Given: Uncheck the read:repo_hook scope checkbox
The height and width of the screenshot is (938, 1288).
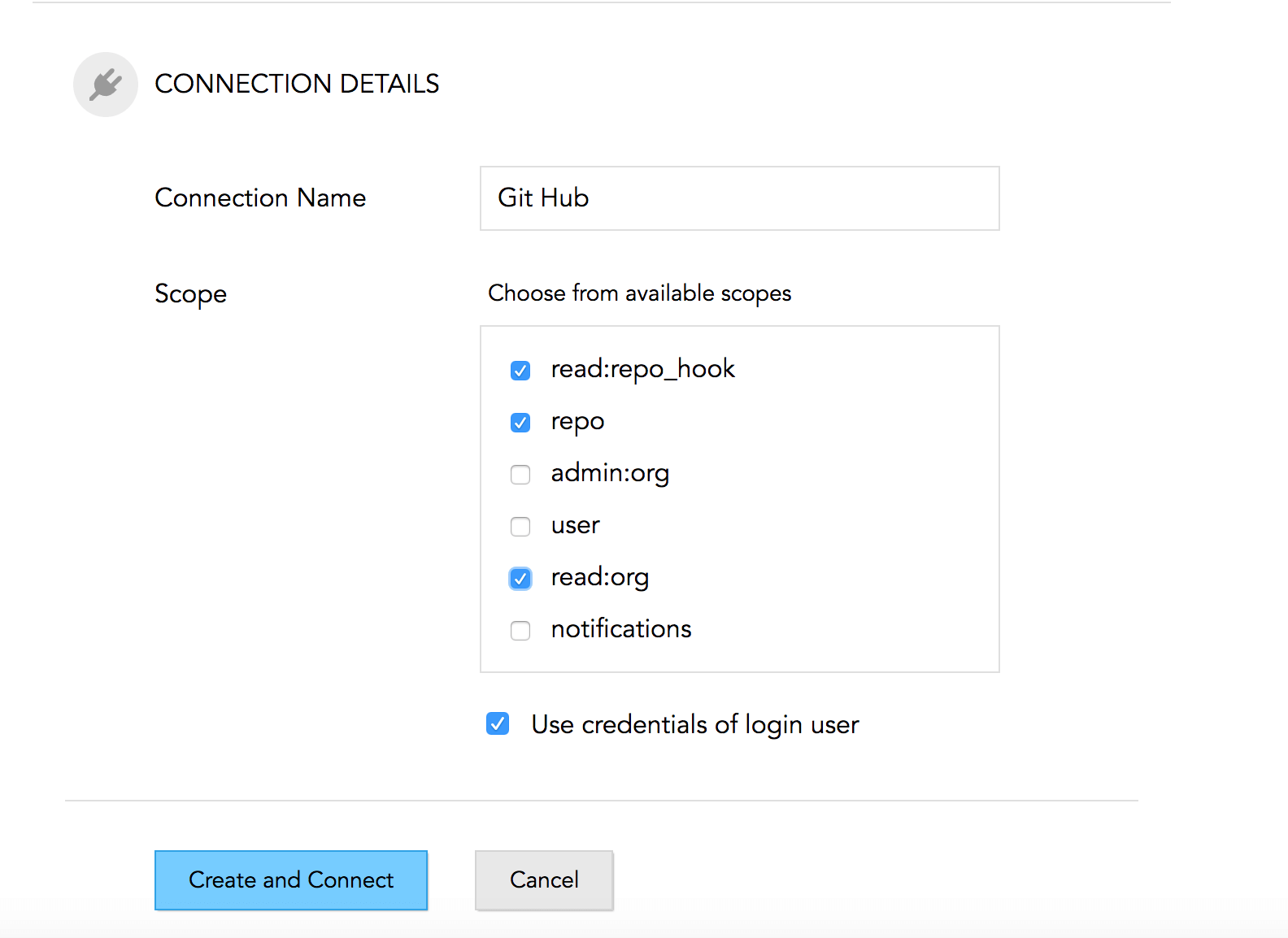Looking at the screenshot, I should tap(520, 371).
